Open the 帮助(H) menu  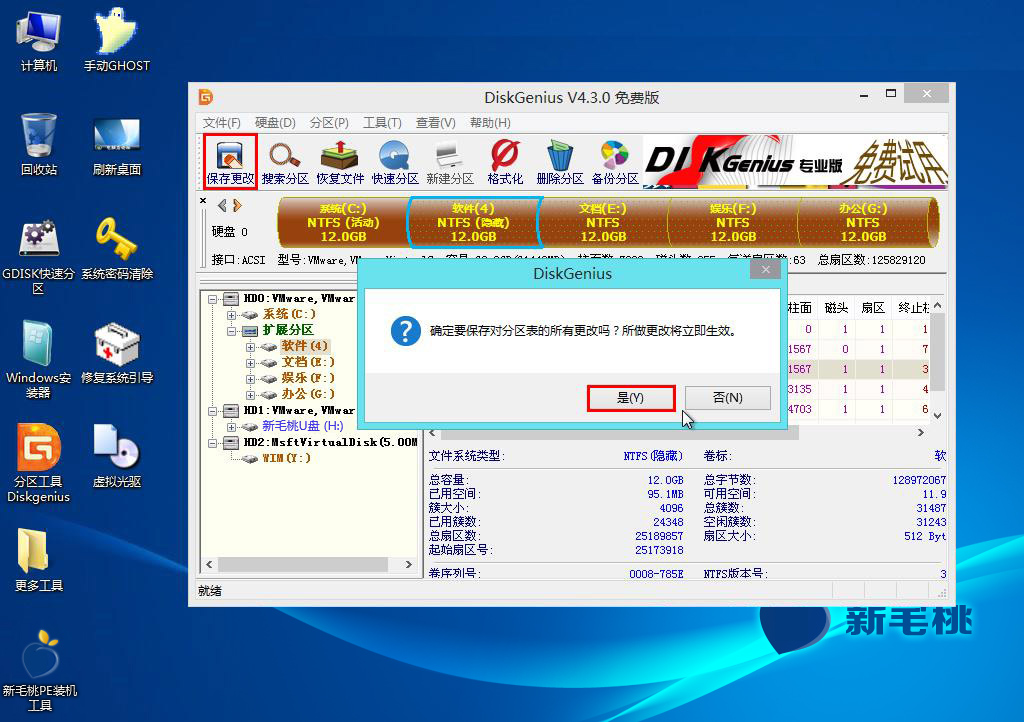[490, 123]
